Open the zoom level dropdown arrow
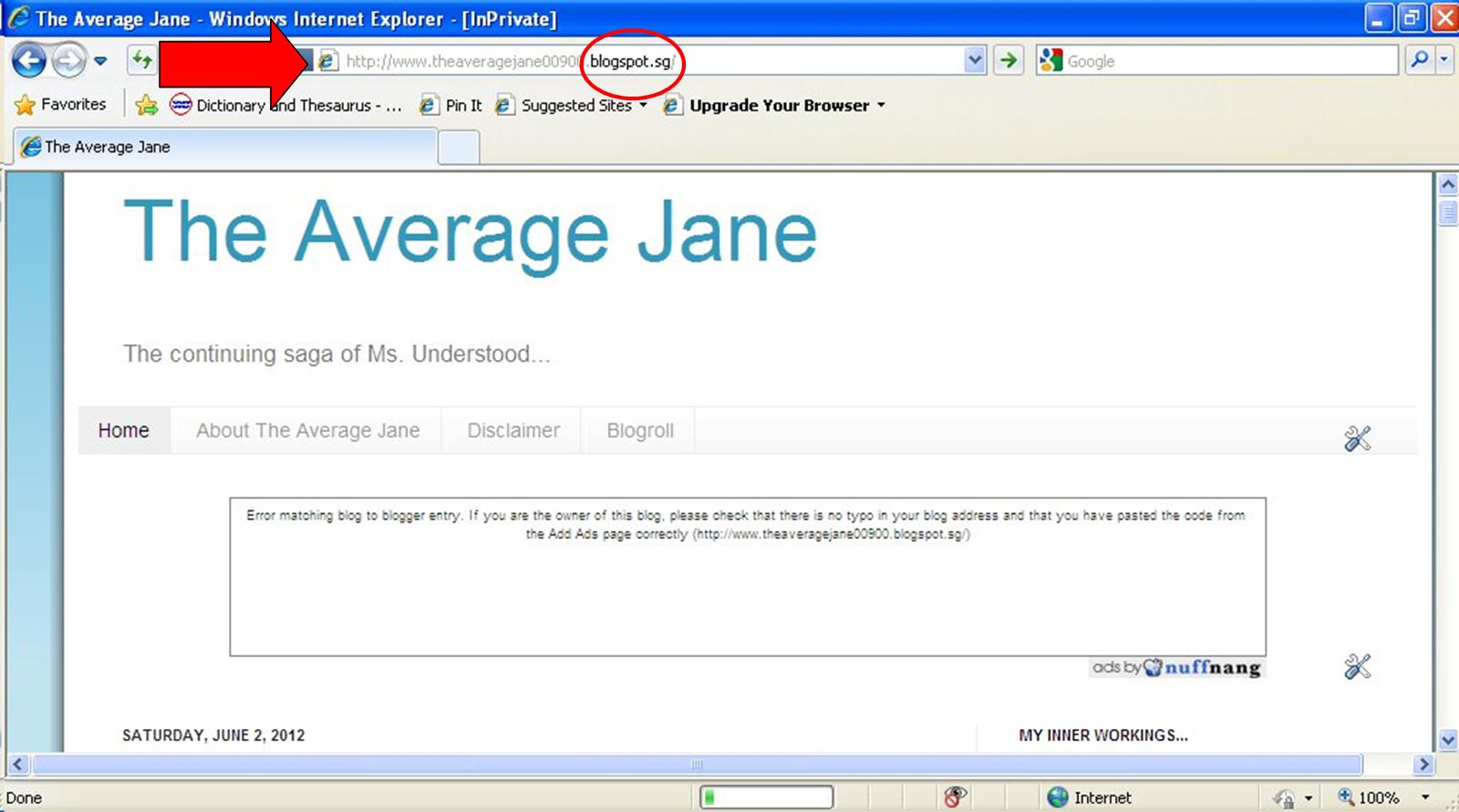Viewport: 1459px width, 812px height. tap(1426, 797)
